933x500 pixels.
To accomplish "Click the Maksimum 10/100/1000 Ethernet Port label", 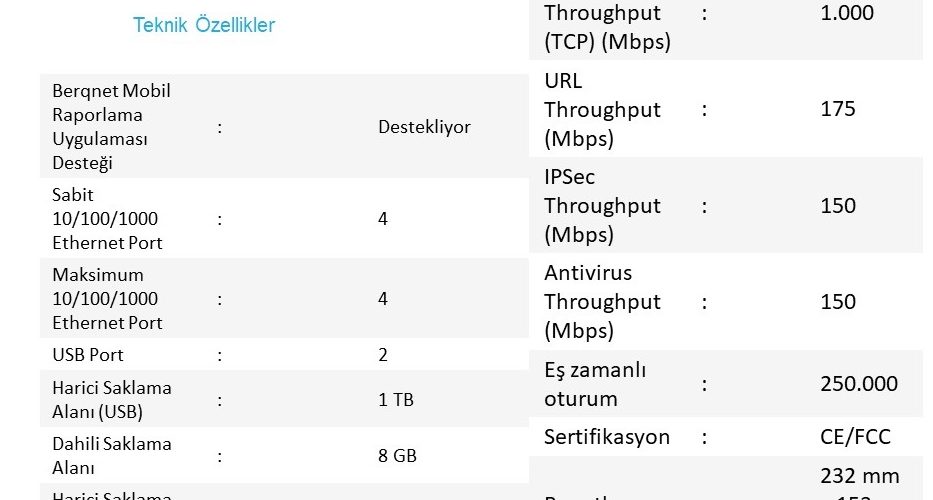I will (x=107, y=299).
